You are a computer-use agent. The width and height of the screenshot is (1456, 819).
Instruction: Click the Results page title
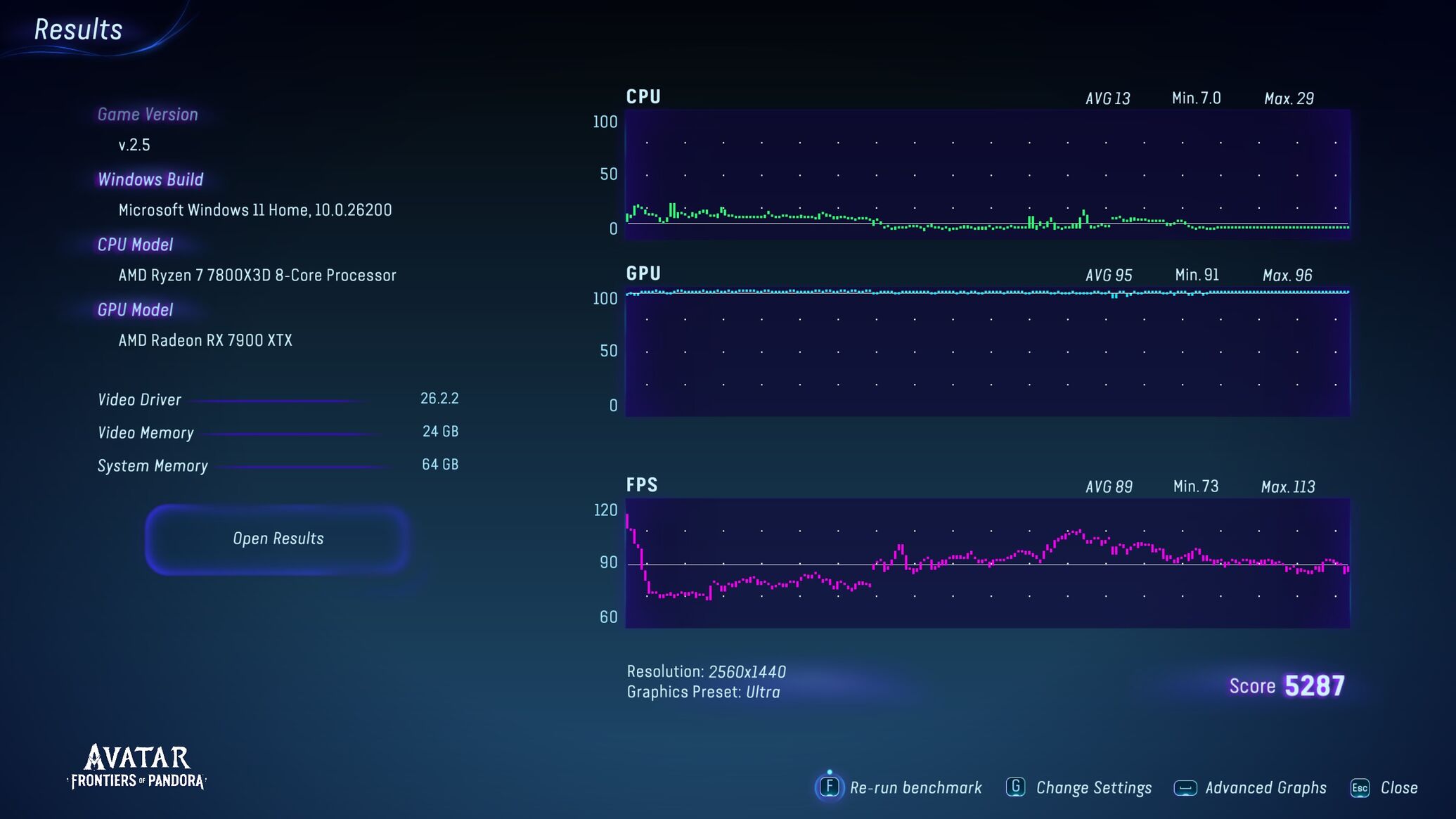(78, 30)
